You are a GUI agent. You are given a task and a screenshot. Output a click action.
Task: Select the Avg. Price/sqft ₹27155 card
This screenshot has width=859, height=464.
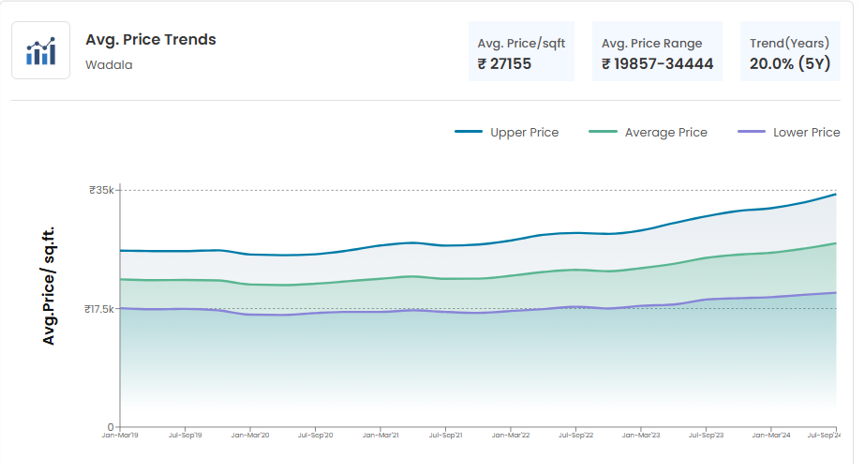click(521, 52)
